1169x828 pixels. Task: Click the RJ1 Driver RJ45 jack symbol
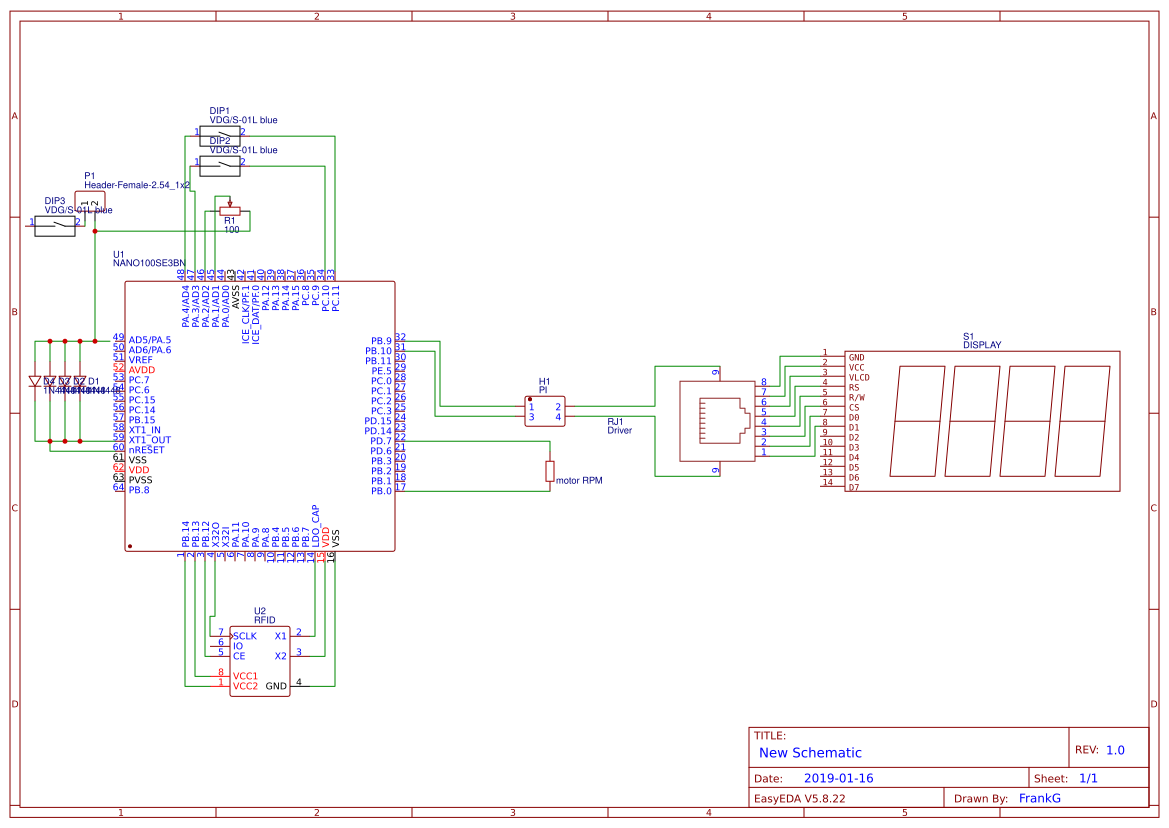coord(715,420)
